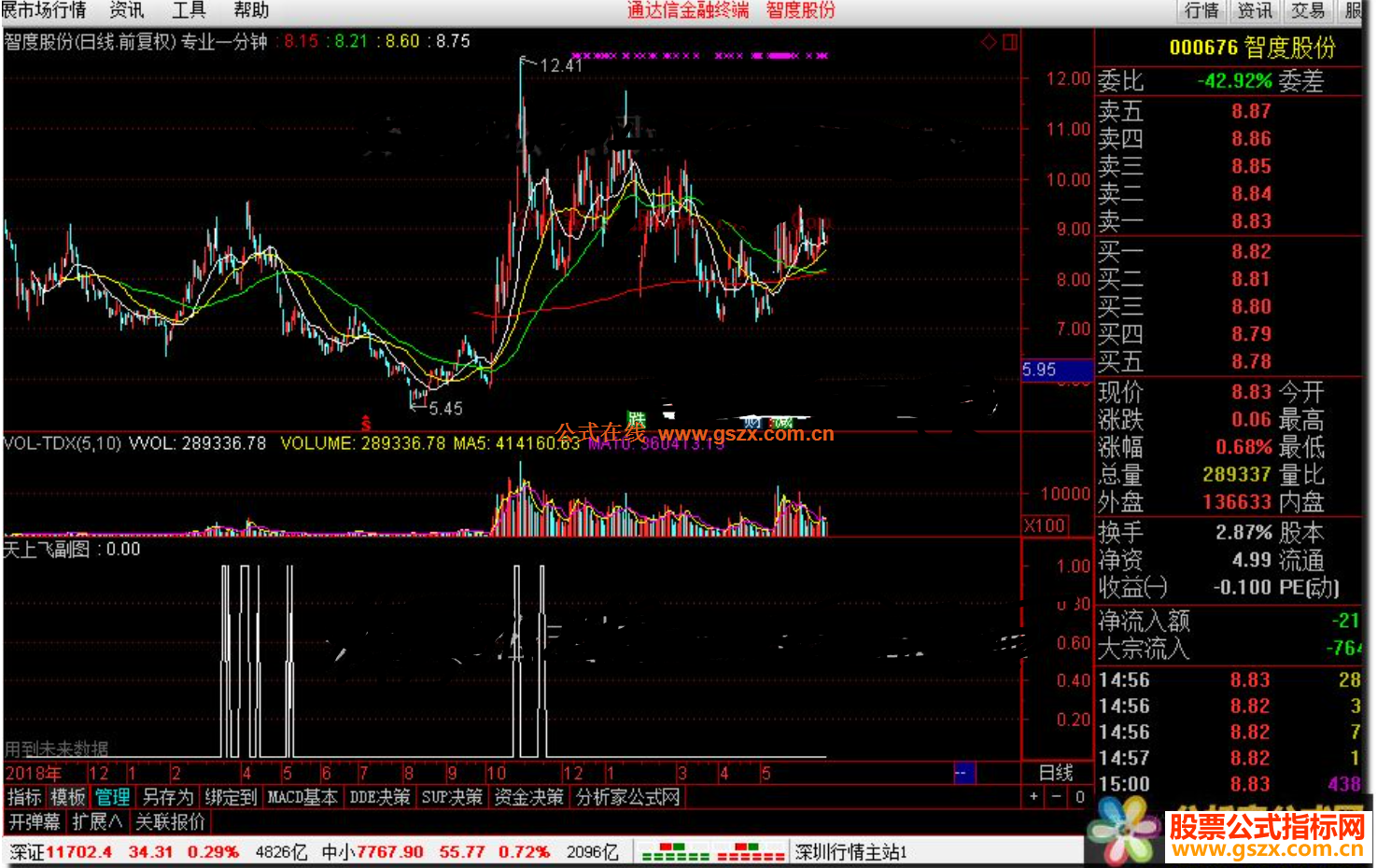Open the 绑定到 options
Viewport: 1377px width, 868px height.
tap(231, 797)
